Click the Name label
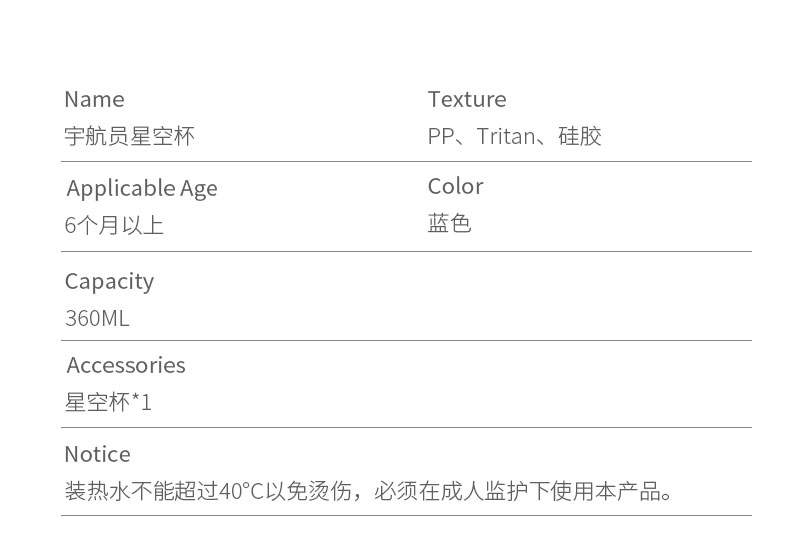The width and height of the screenshot is (790, 552). coord(94,99)
